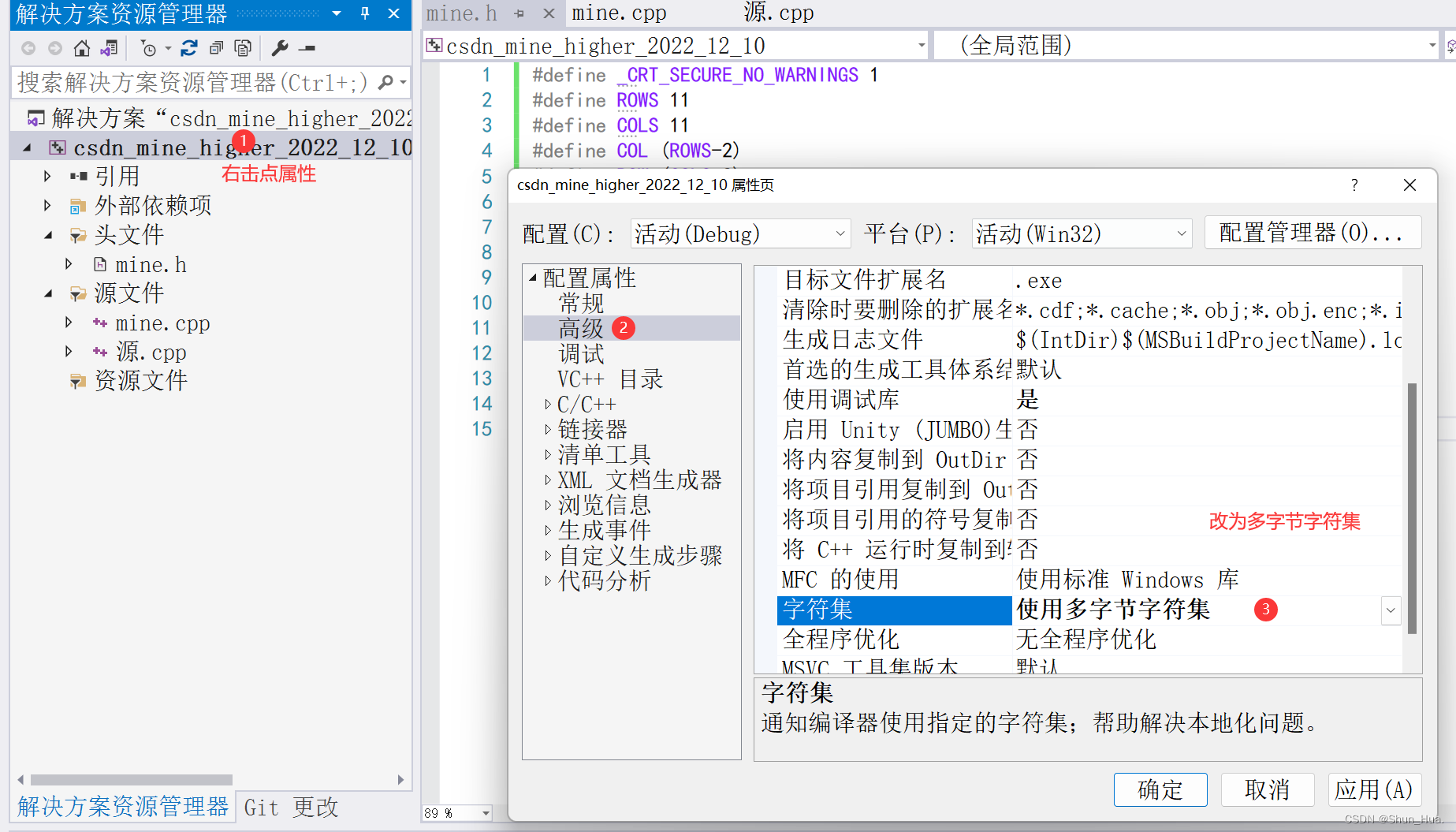This screenshot has width=1456, height=832.
Task: Click the preview selected items dash icon
Action: click(307, 49)
